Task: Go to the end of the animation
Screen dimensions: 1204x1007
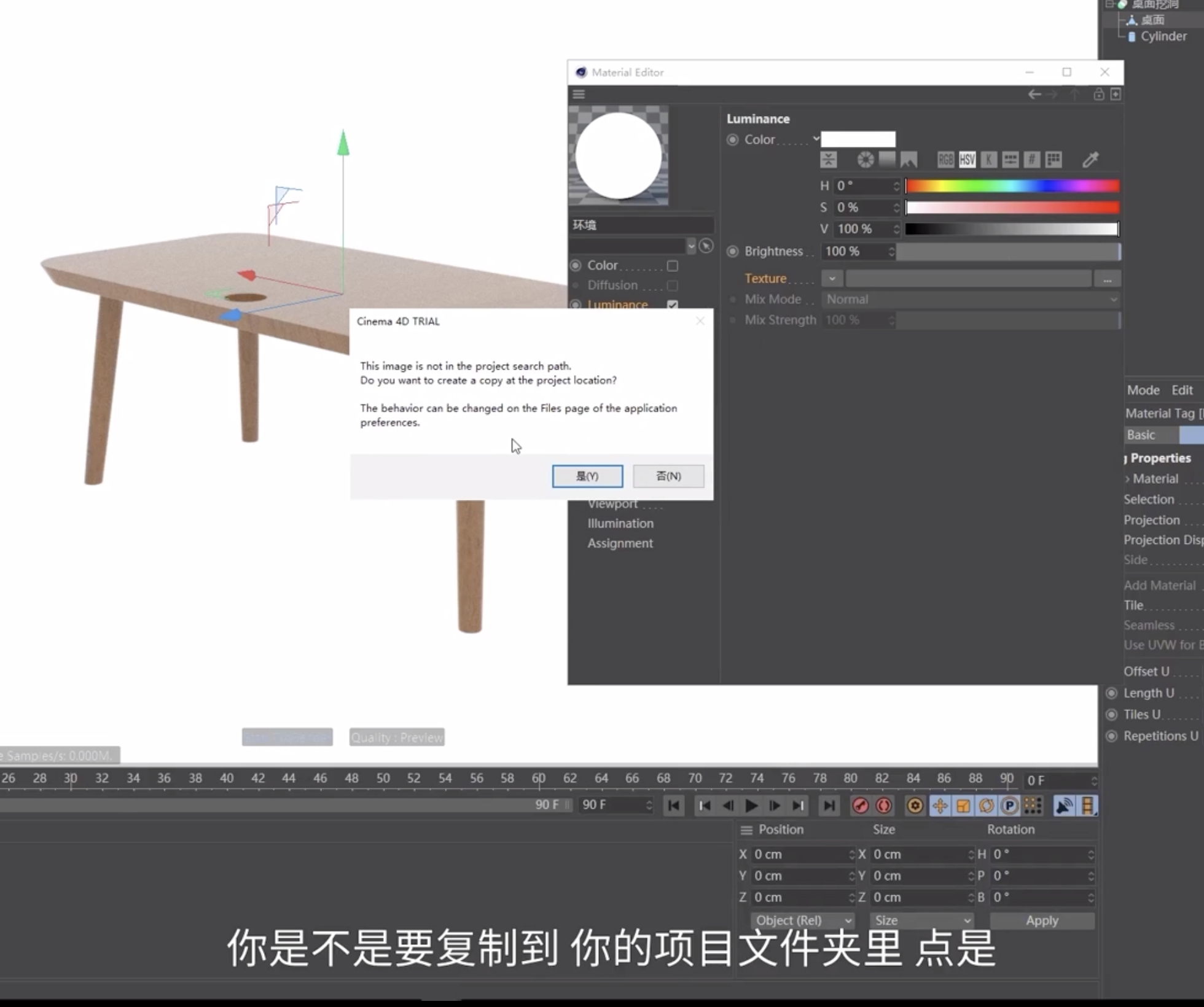Action: [x=829, y=806]
